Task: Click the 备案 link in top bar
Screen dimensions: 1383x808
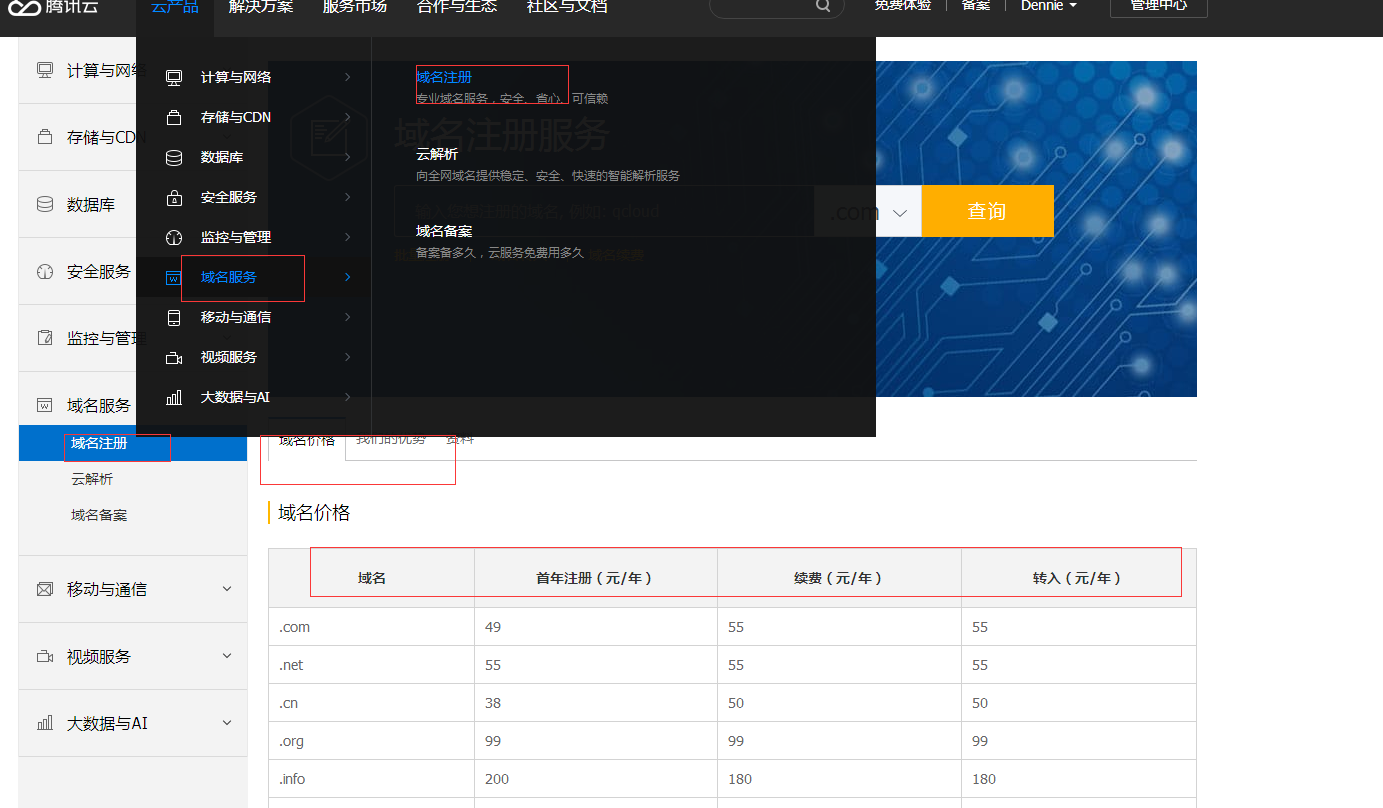Action: point(976,6)
